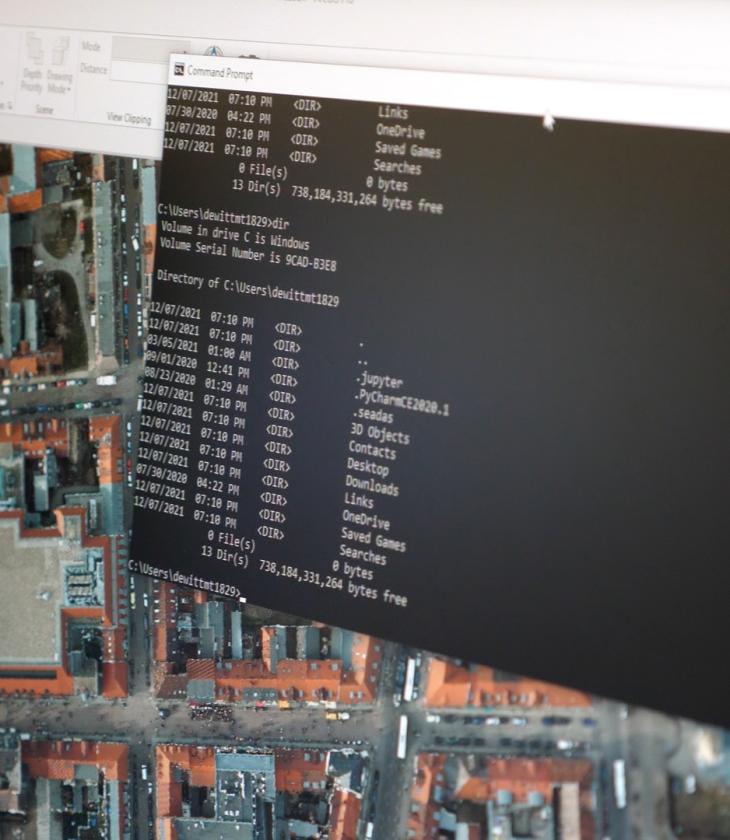Click the Distance input field
730x840 pixels.
pos(140,72)
